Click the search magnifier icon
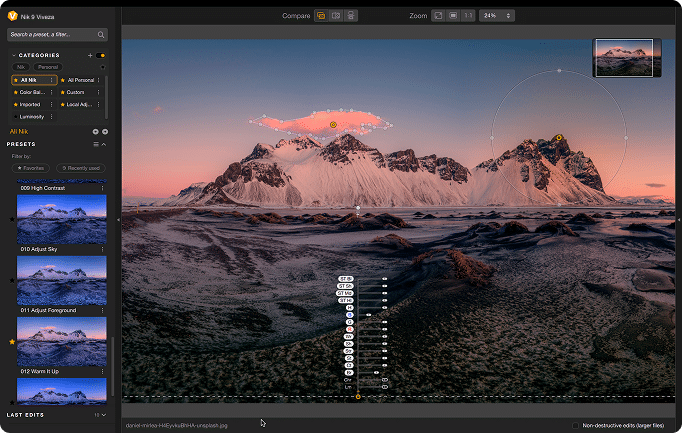Image resolution: width=682 pixels, height=433 pixels. click(101, 34)
